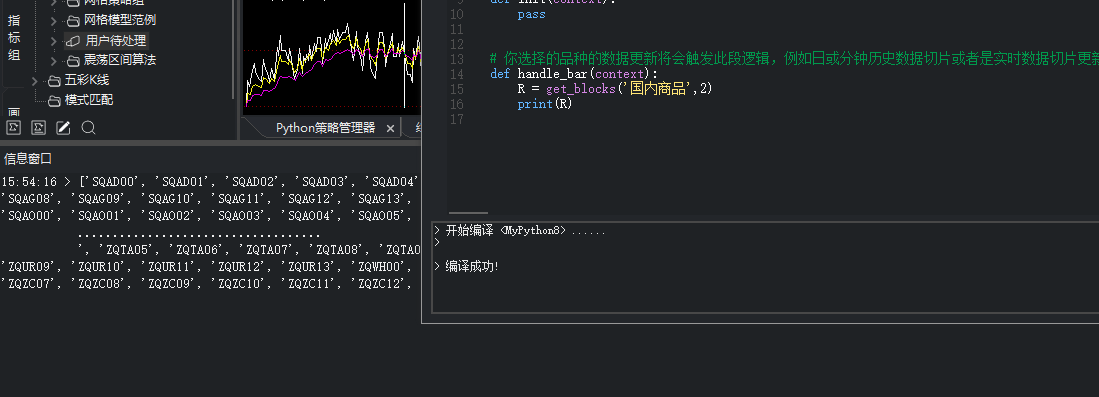The image size is (1099, 397).
Task: Click the folder icon beside 网格模型范例
Action: [x=73, y=20]
